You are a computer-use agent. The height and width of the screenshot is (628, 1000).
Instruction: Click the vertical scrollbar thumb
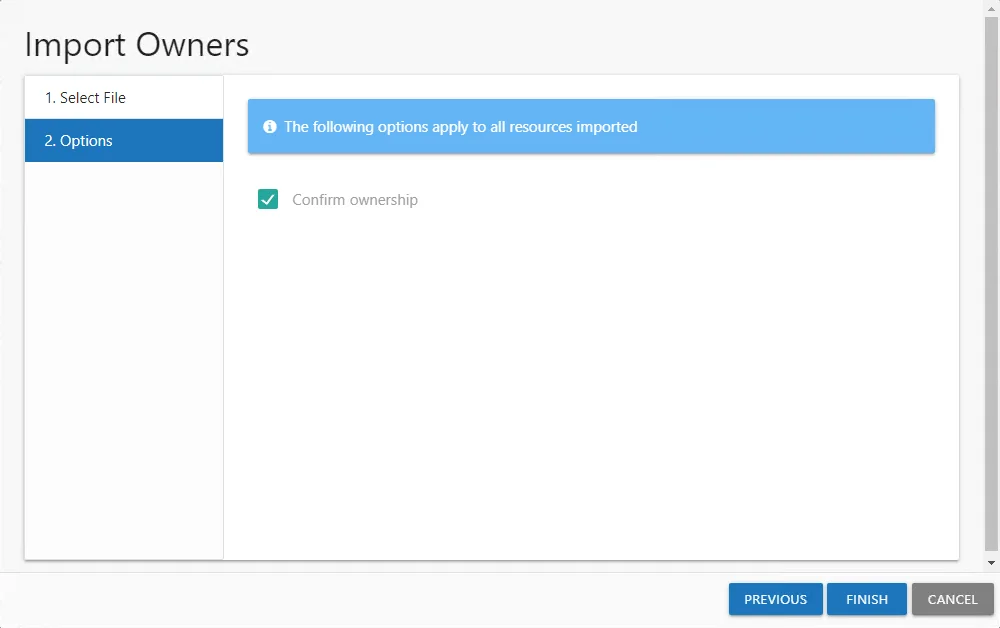click(x=991, y=284)
